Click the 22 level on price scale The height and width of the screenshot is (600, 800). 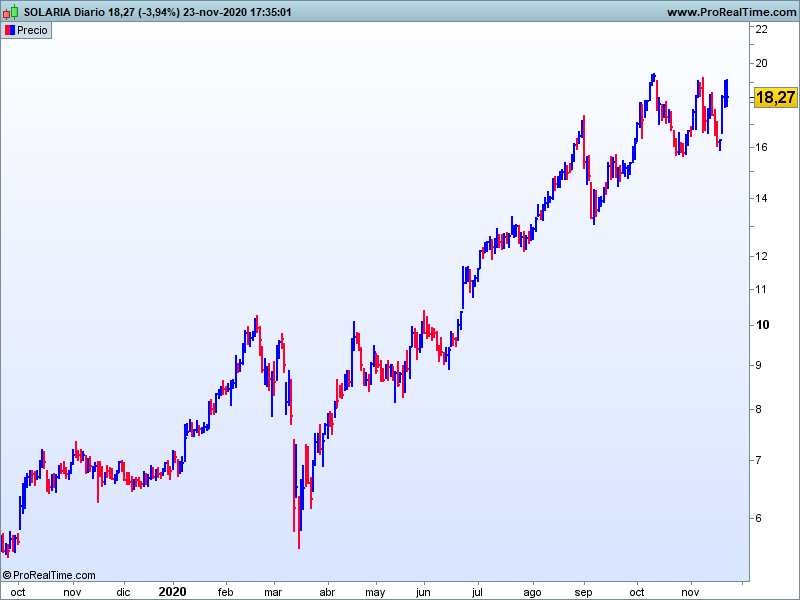click(x=761, y=29)
